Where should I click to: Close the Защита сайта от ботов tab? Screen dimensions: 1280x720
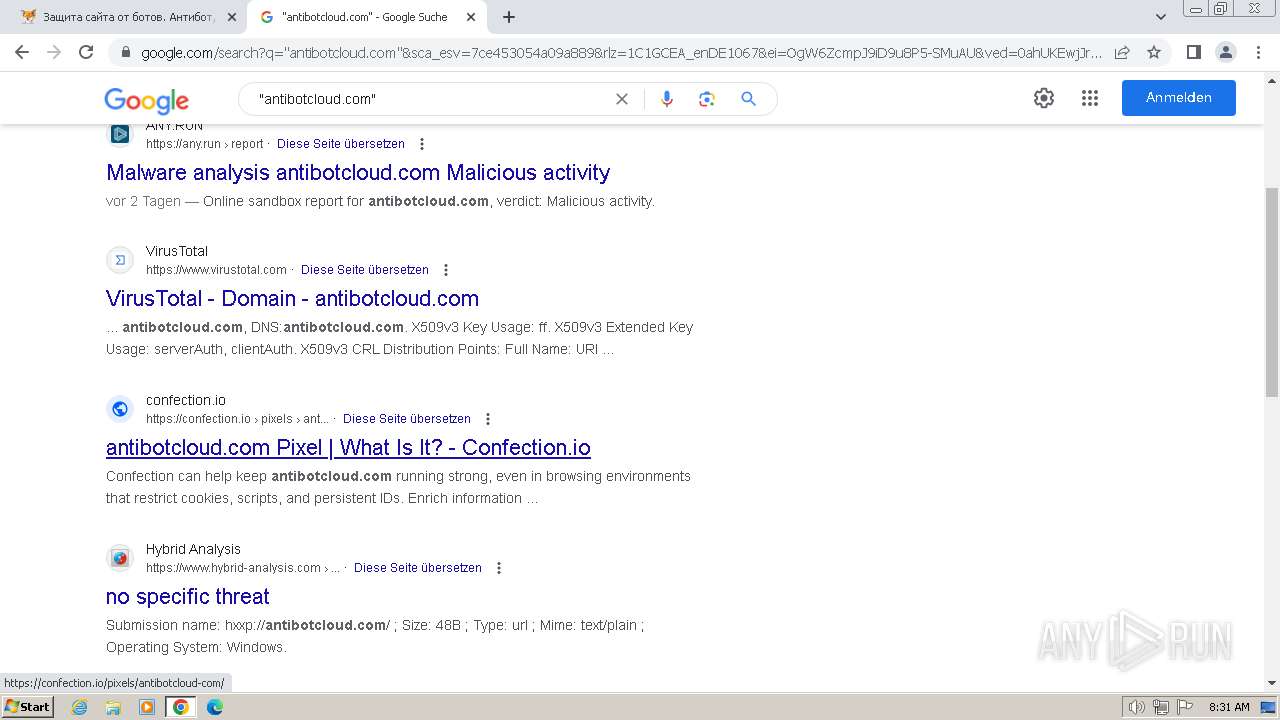(x=232, y=17)
